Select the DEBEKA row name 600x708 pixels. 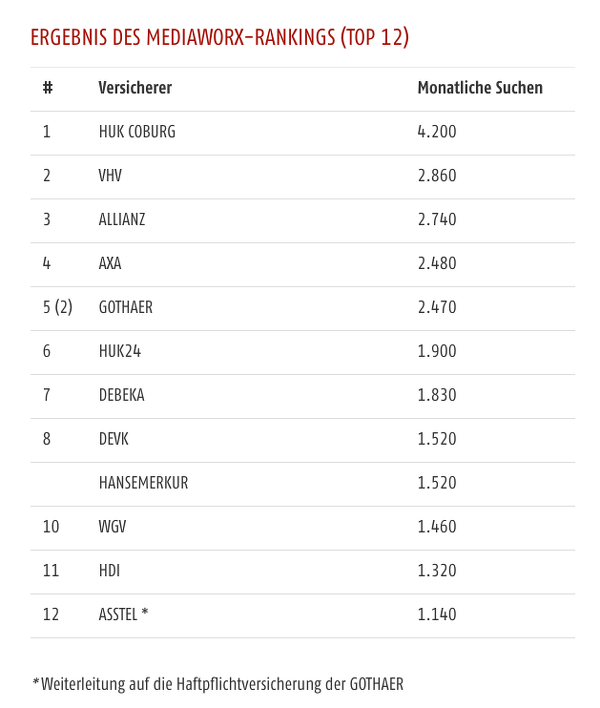point(121,395)
